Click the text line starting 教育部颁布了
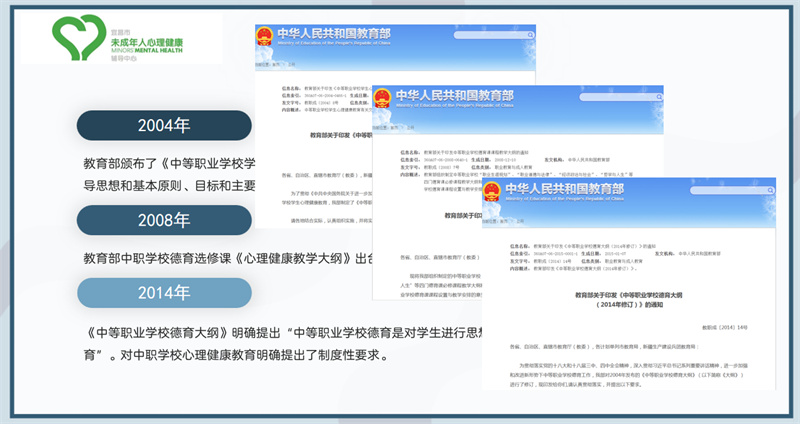Screen dimensions: 800x424 pos(170,163)
